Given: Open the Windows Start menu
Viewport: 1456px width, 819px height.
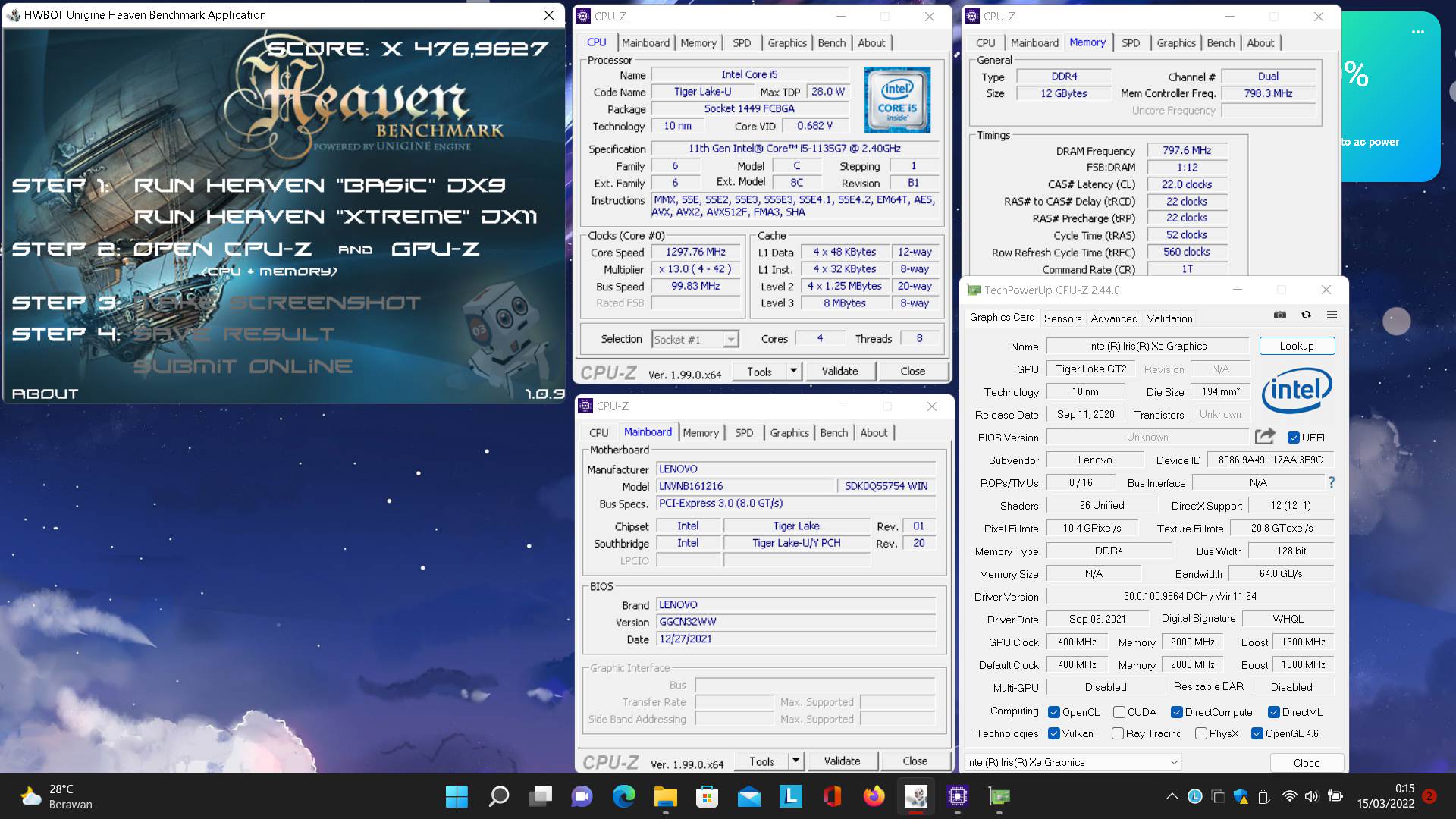Looking at the screenshot, I should point(457,796).
